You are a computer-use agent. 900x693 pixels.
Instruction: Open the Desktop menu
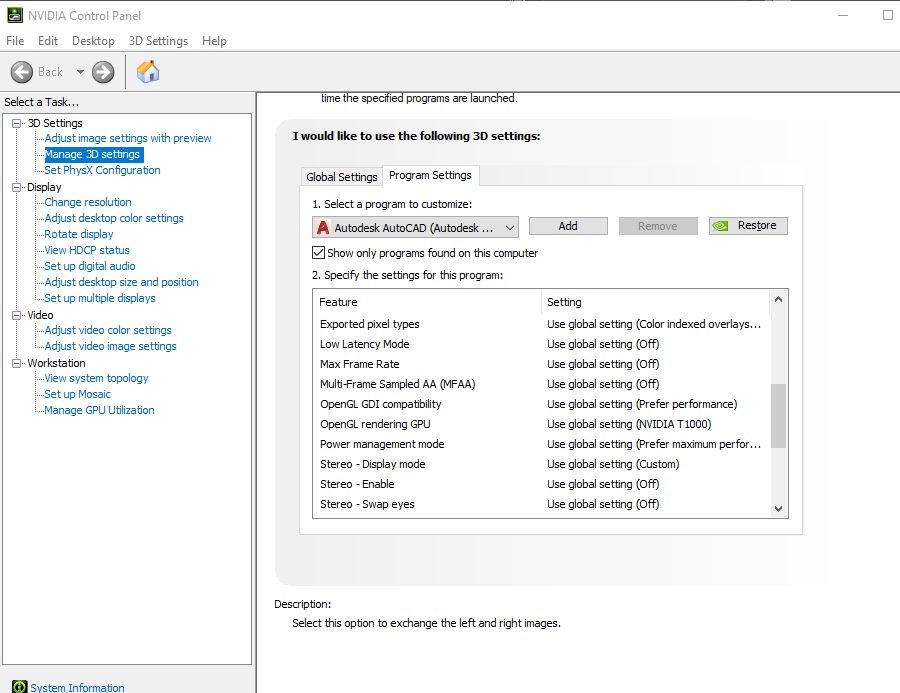tap(92, 41)
